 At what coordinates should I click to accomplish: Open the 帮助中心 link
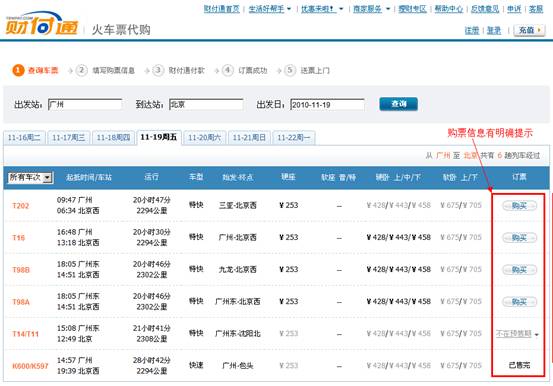pyautogui.click(x=449, y=9)
